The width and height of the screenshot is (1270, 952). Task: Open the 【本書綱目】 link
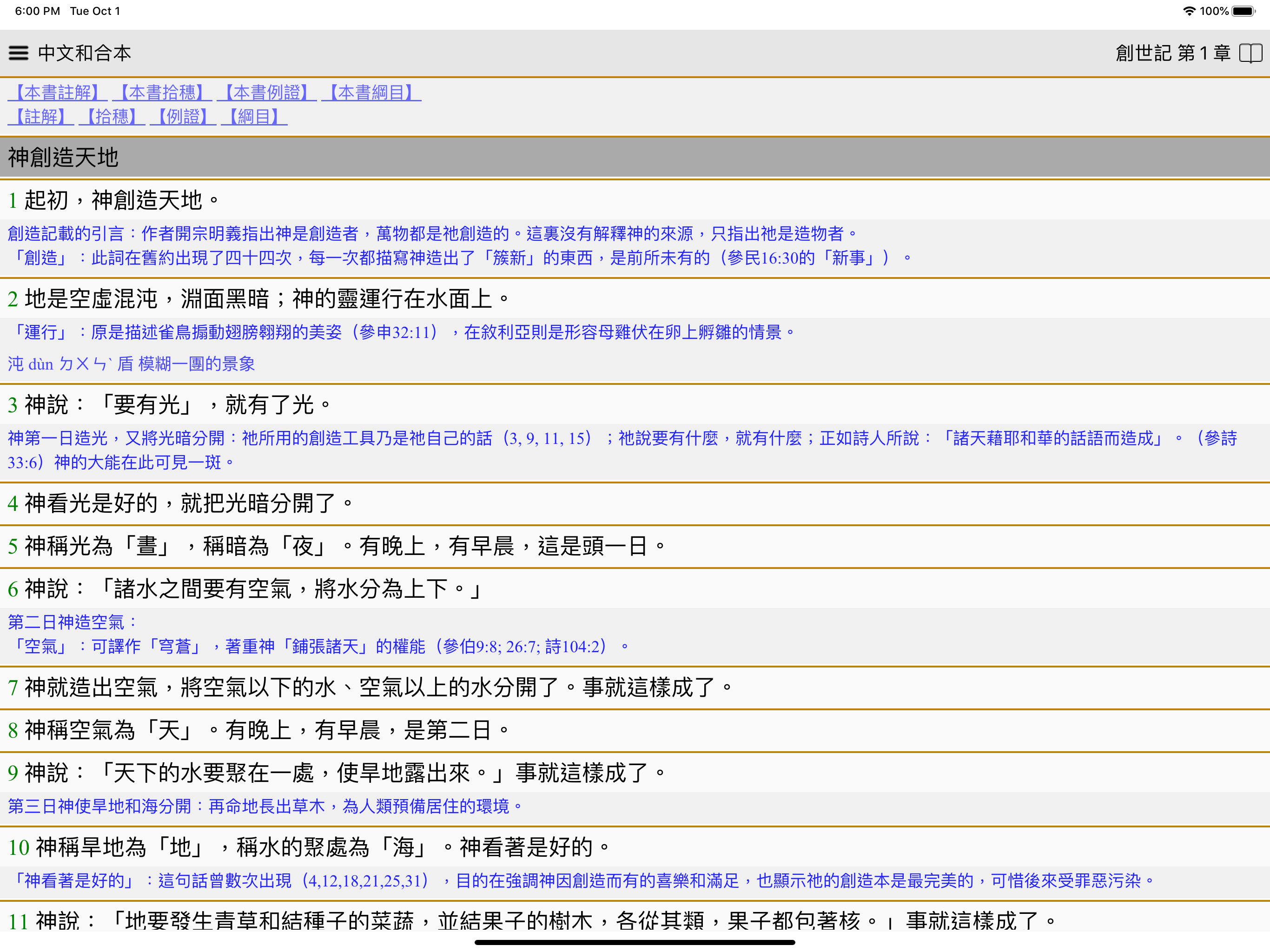click(x=371, y=93)
